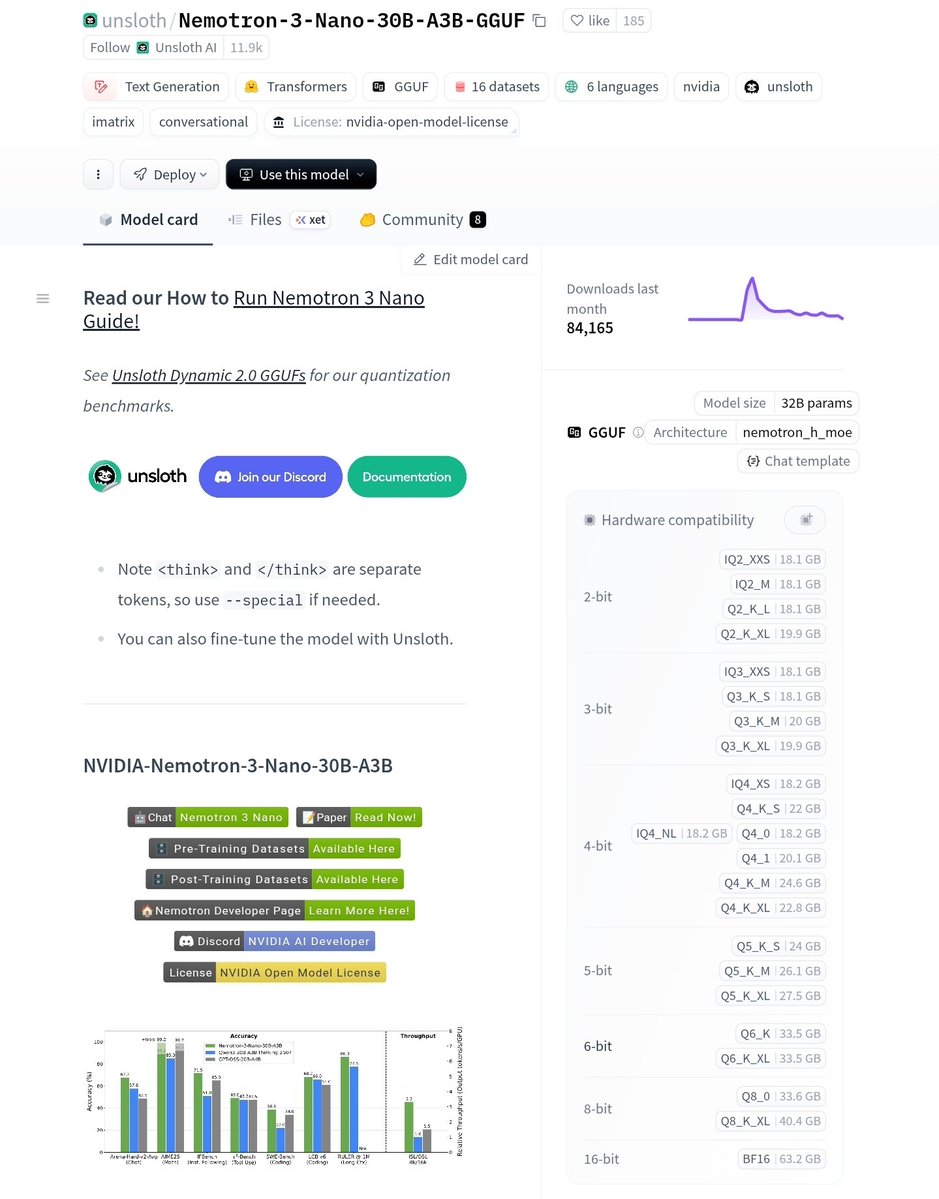The height and width of the screenshot is (1199, 939).
Task: Open the 11.9k followers count
Action: click(x=246, y=47)
